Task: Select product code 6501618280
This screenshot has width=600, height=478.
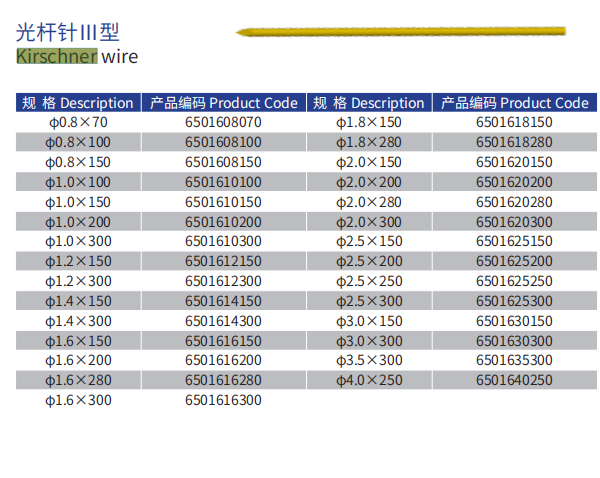Action: [514, 142]
